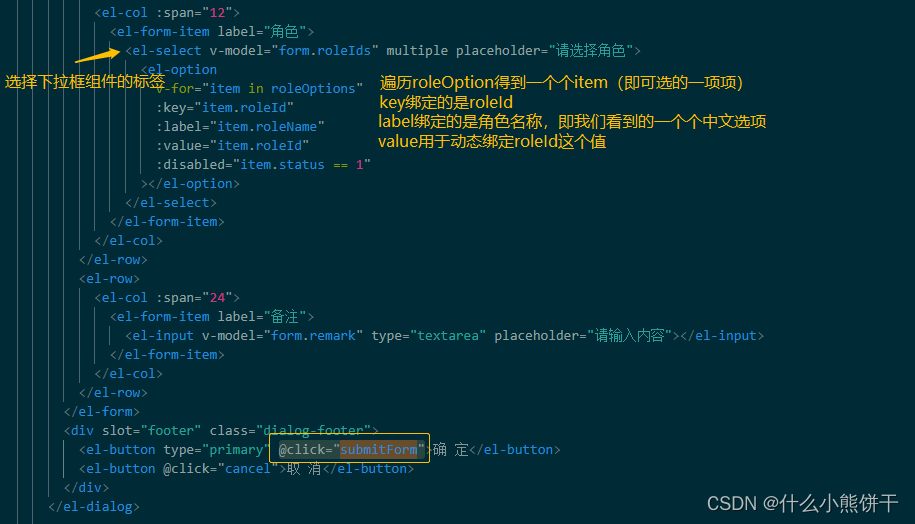This screenshot has width=915, height=524.
Task: Select the :key="item.roleId" line
Action: pyautogui.click(x=225, y=108)
